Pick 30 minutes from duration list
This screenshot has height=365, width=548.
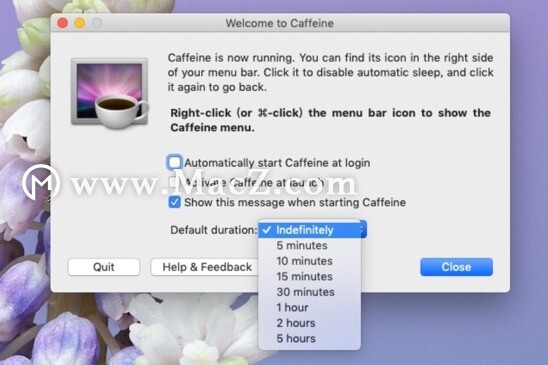309,292
